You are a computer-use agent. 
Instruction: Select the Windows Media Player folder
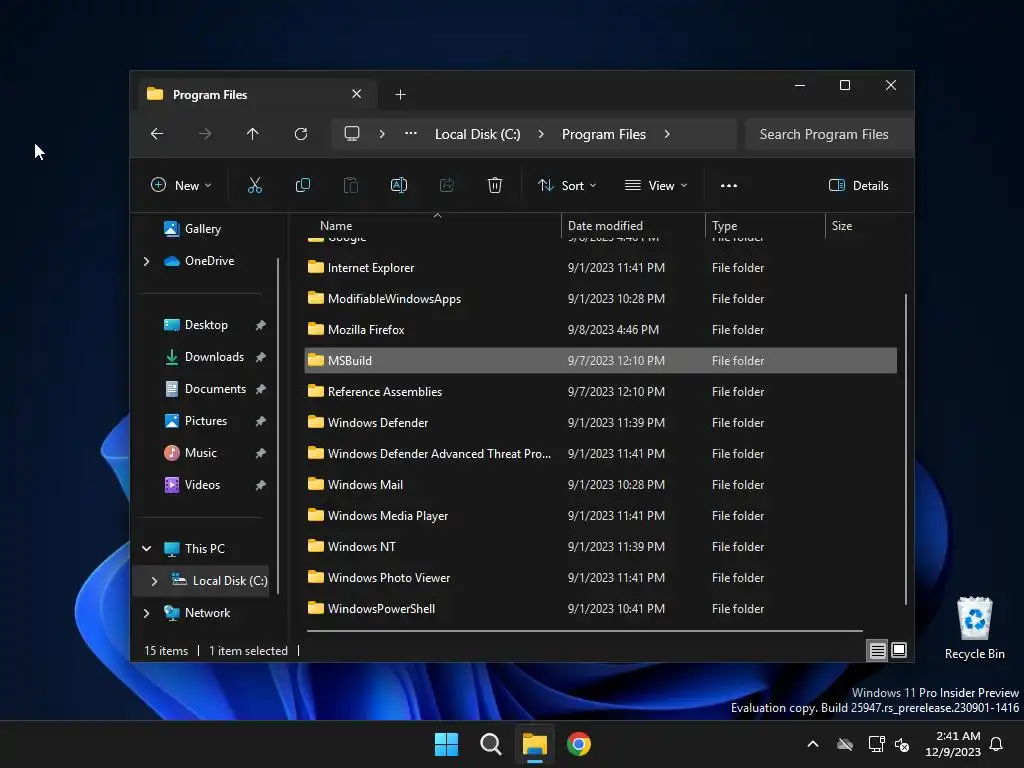pyautogui.click(x=600, y=516)
